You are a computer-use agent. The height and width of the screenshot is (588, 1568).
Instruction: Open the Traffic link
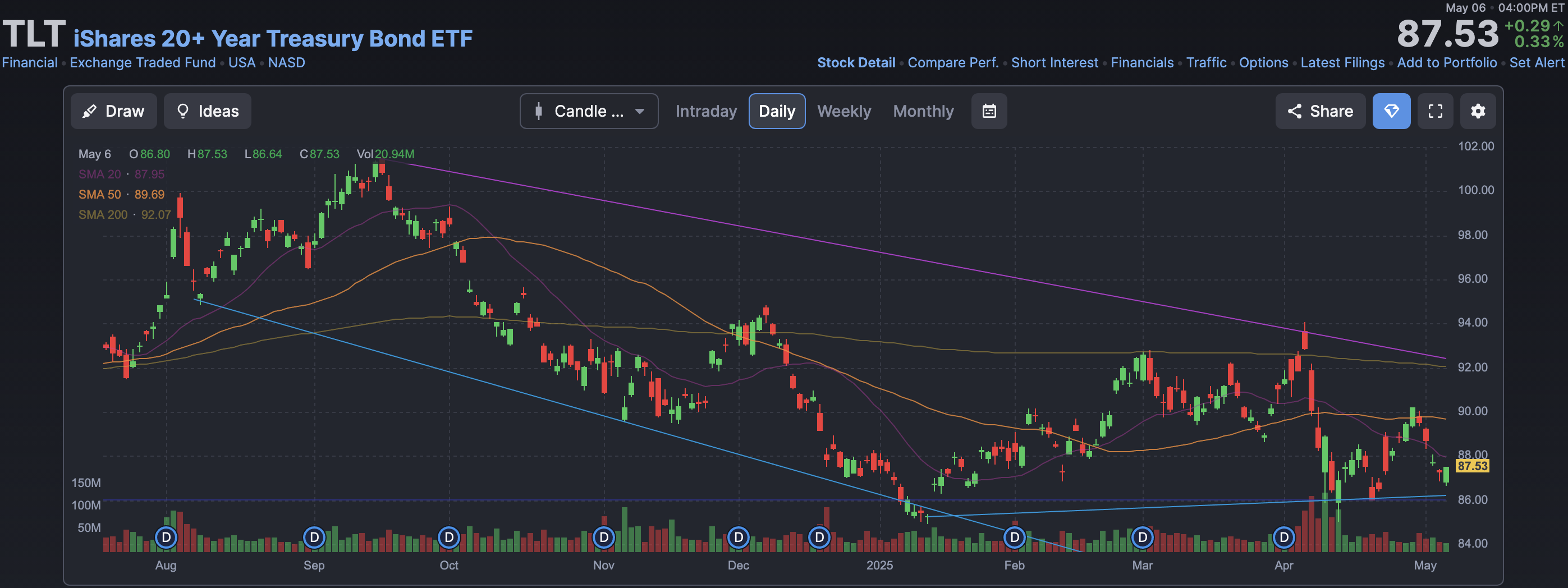(1206, 63)
